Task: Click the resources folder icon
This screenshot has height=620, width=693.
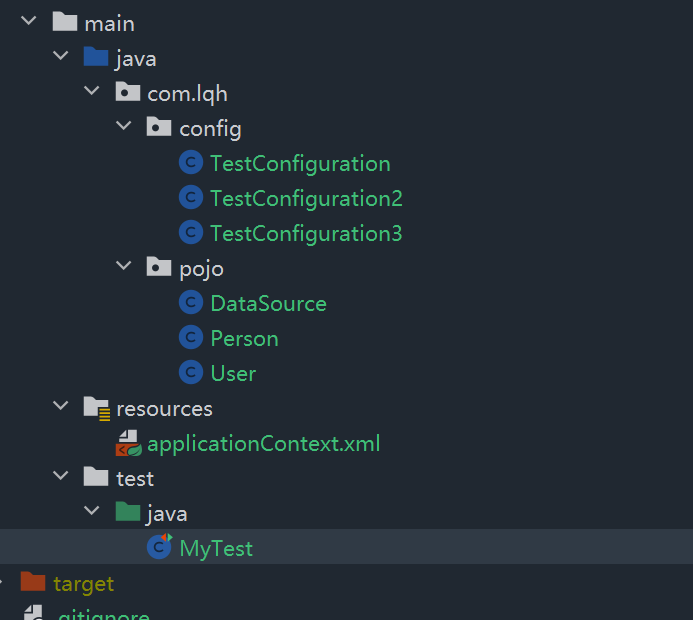Action: coord(97,408)
